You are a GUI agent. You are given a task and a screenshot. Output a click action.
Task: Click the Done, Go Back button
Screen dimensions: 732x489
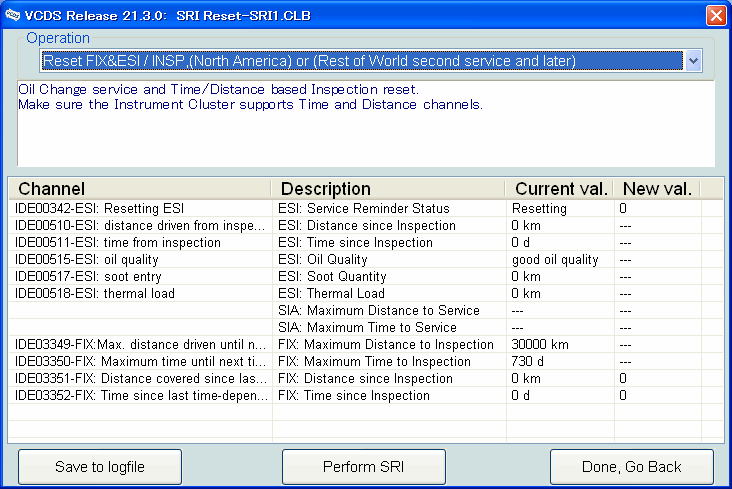(x=632, y=467)
